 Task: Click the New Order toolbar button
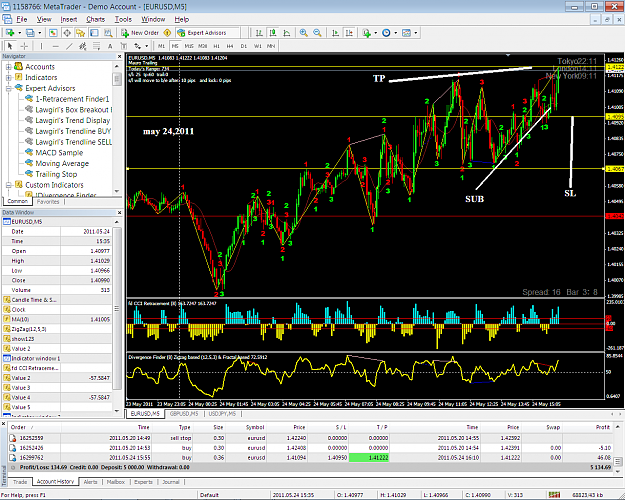[x=140, y=33]
